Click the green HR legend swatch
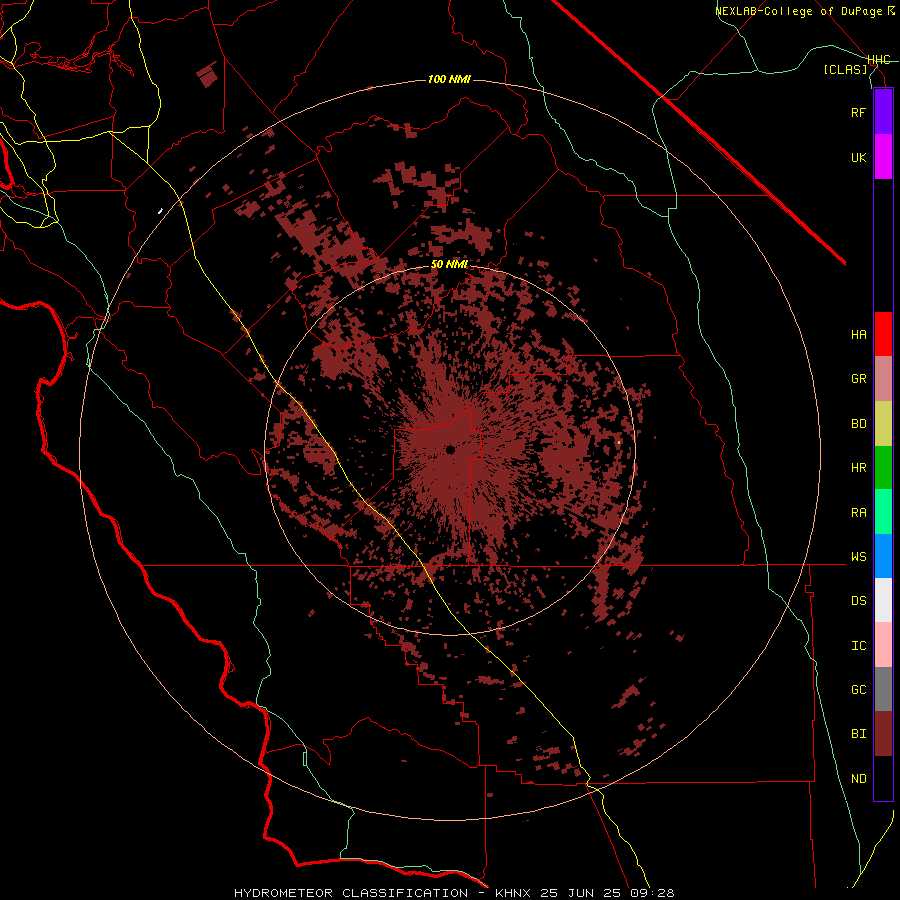Viewport: 900px width, 900px height. coord(883,468)
